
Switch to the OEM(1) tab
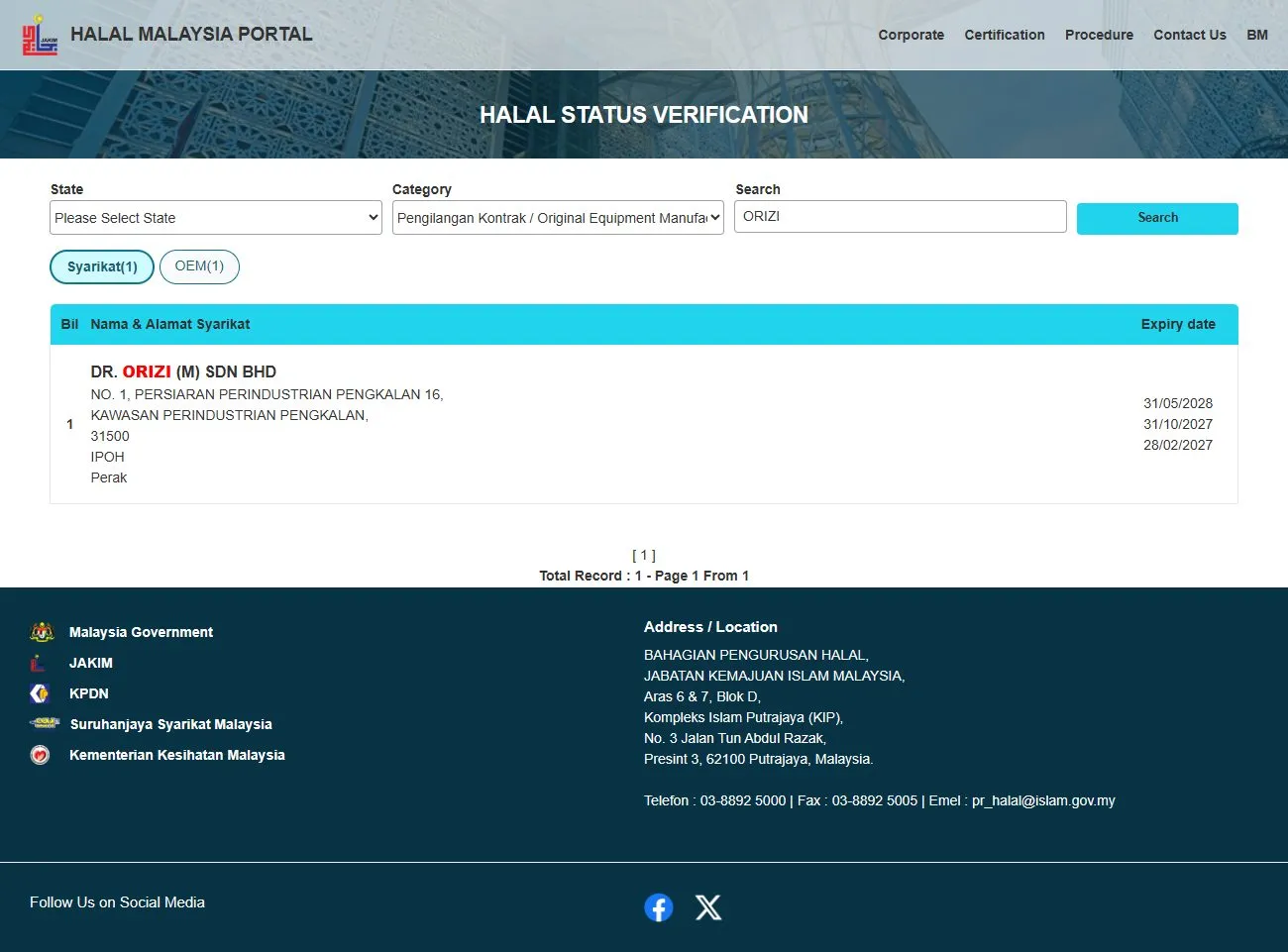point(199,266)
